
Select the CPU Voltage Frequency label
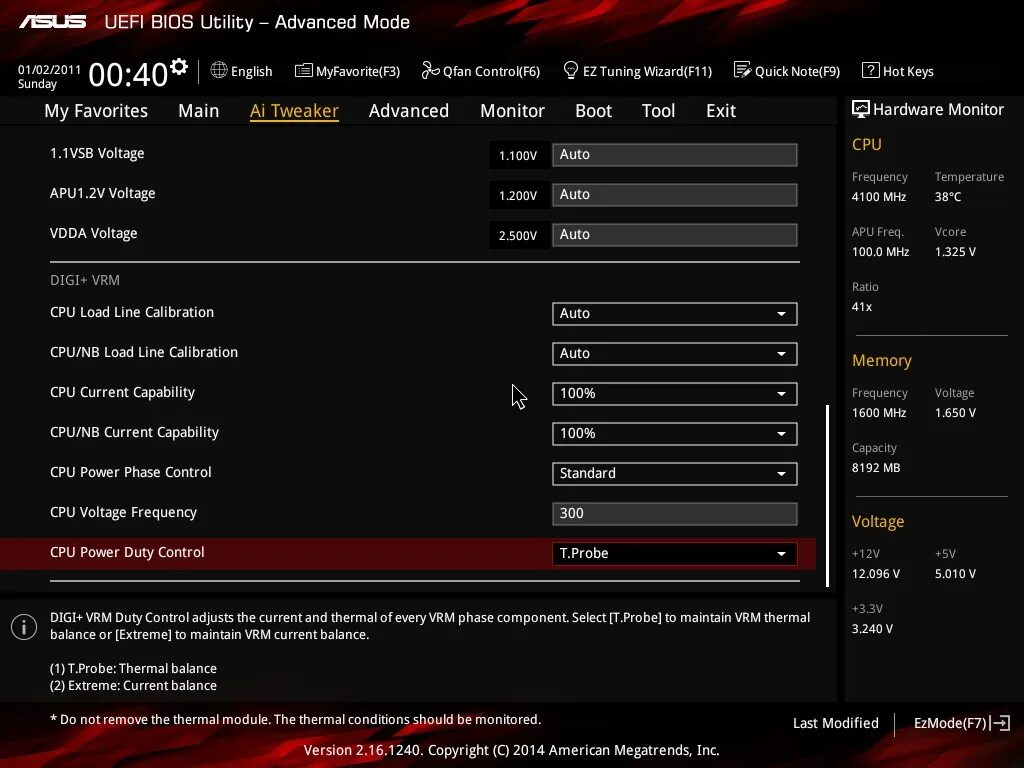pyautogui.click(x=123, y=513)
